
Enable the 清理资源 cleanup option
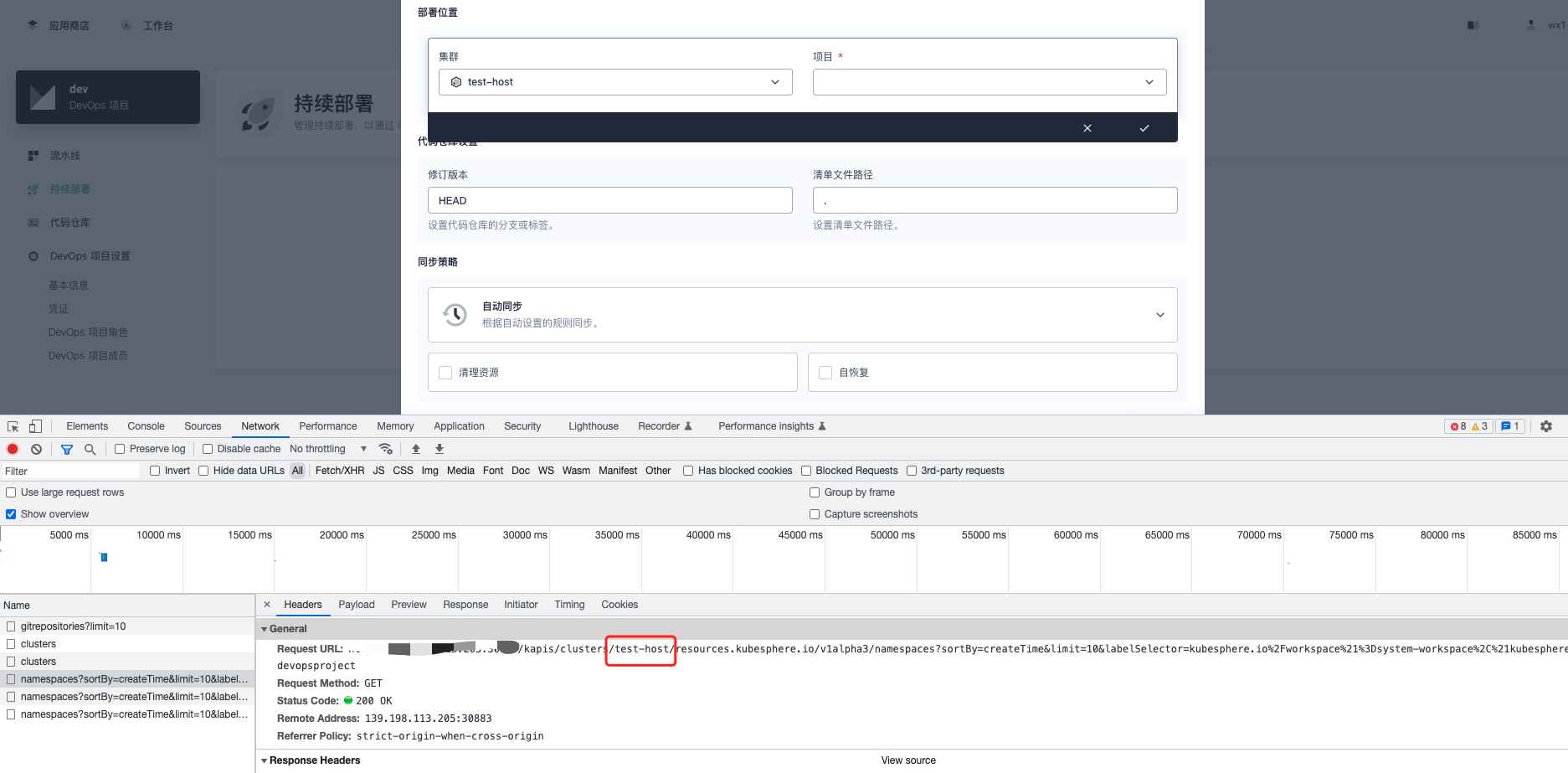tap(445, 372)
